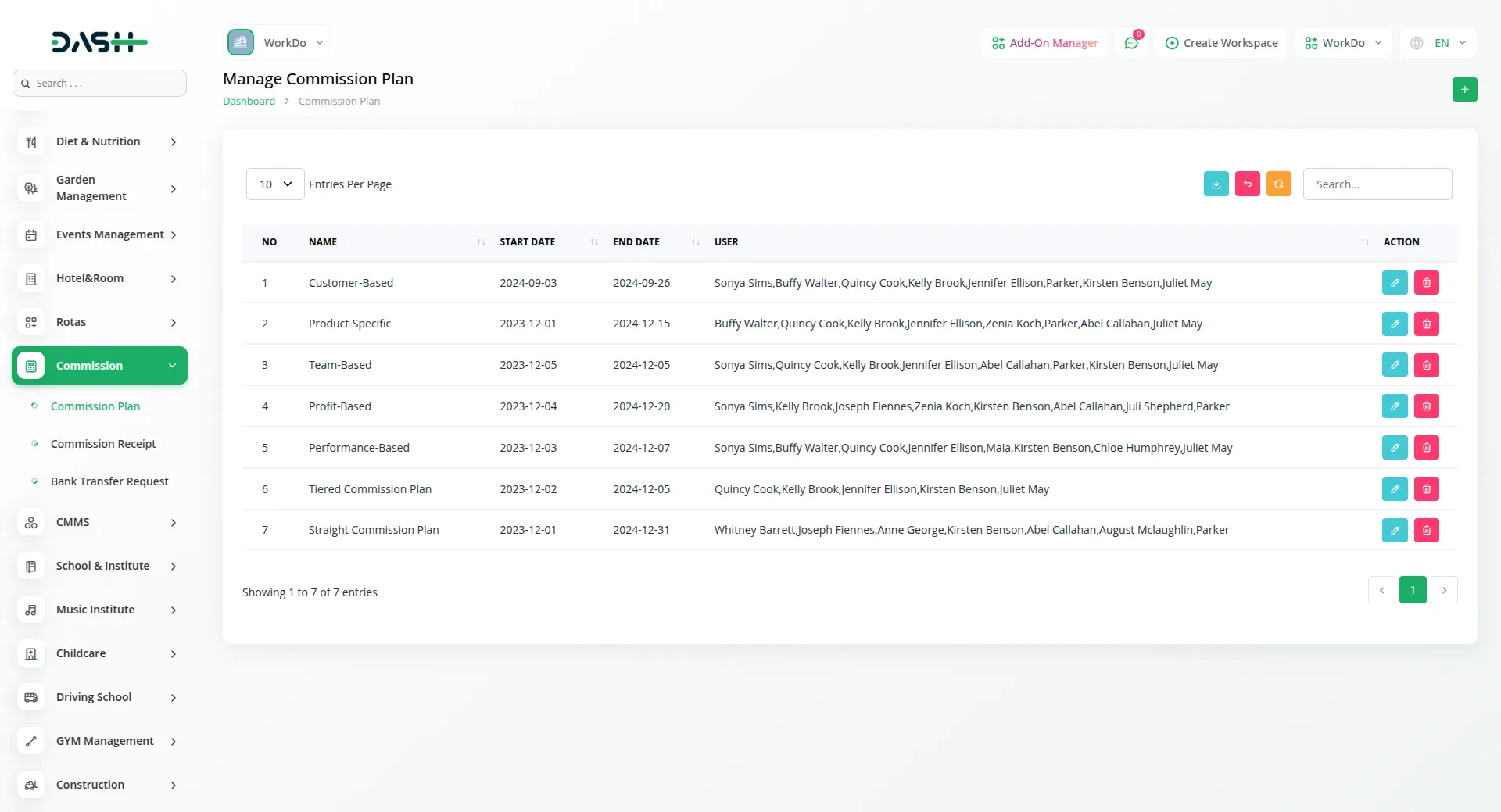Toggle sorting on the START DATE column
The width and height of the screenshot is (1501, 812).
click(x=593, y=242)
